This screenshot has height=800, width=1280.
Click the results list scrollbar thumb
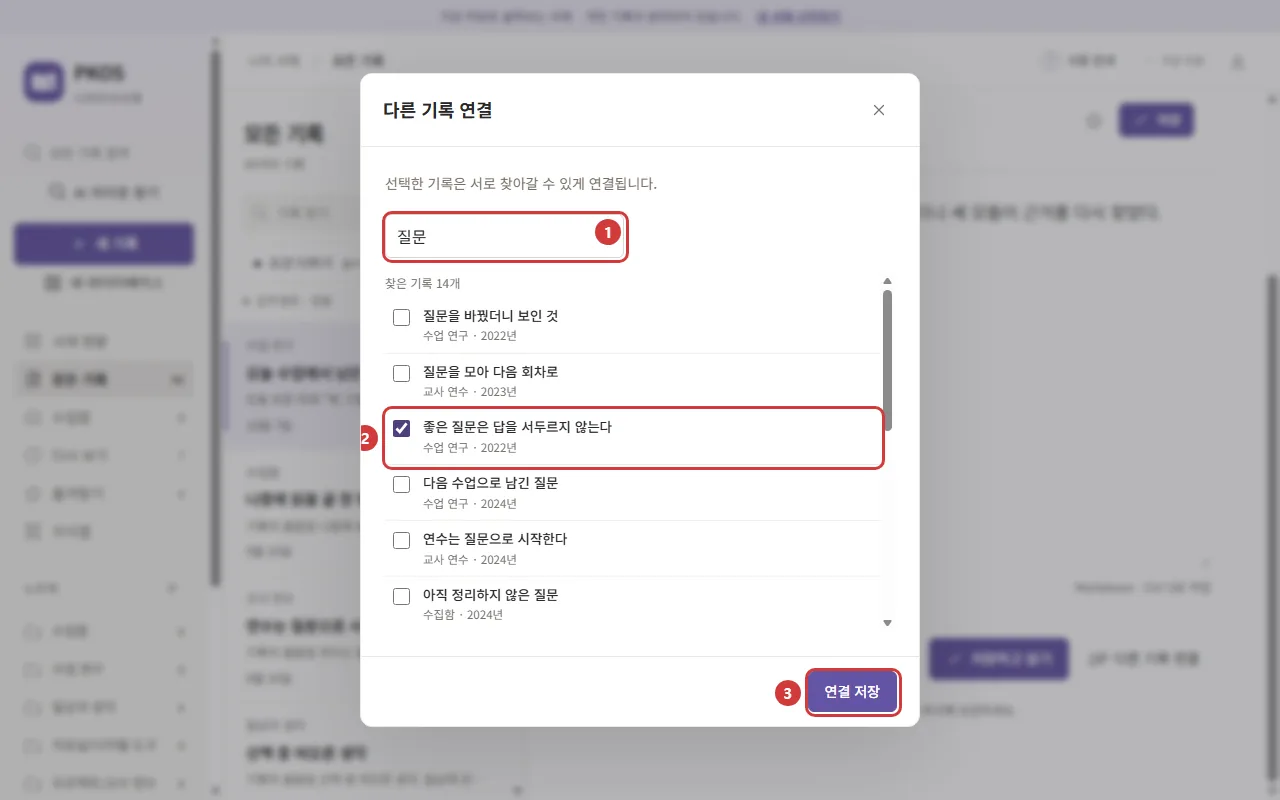pyautogui.click(x=887, y=360)
